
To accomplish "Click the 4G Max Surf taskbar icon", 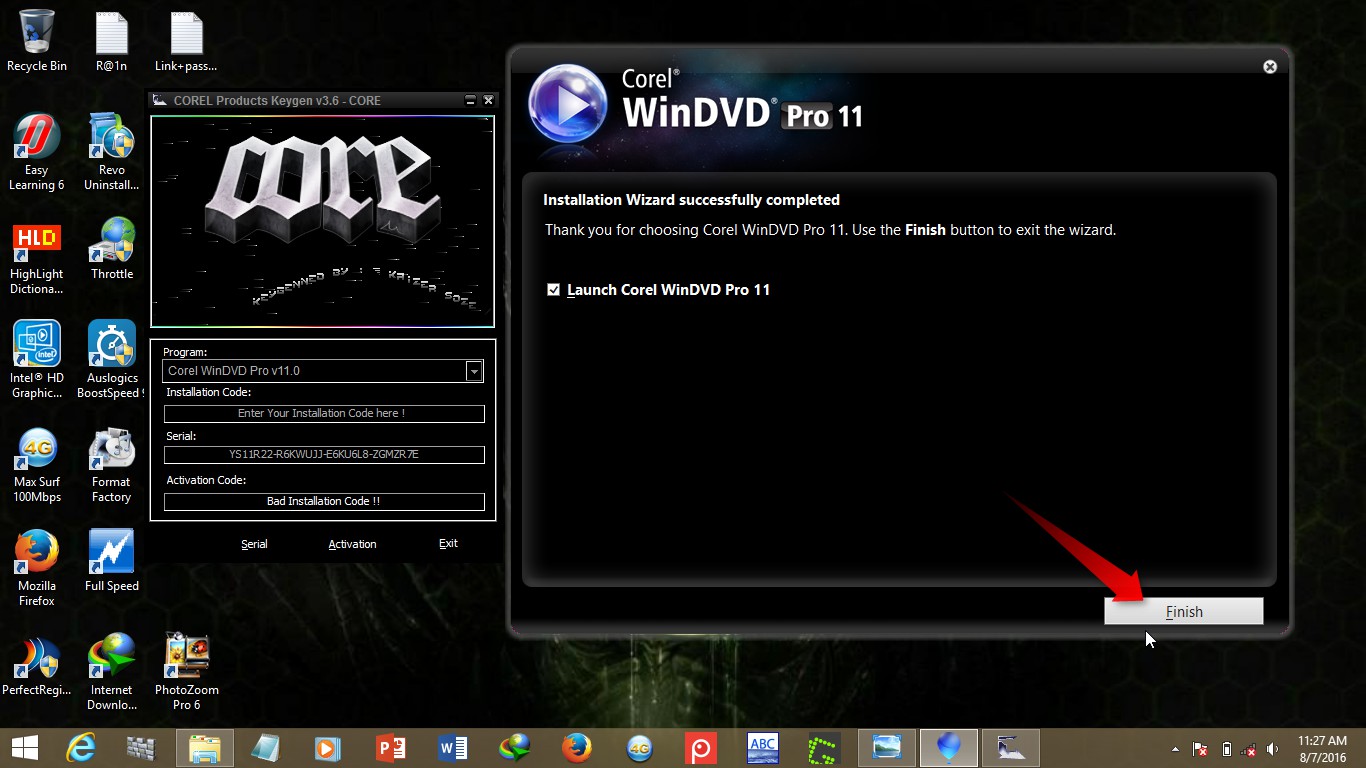I will coord(638,748).
